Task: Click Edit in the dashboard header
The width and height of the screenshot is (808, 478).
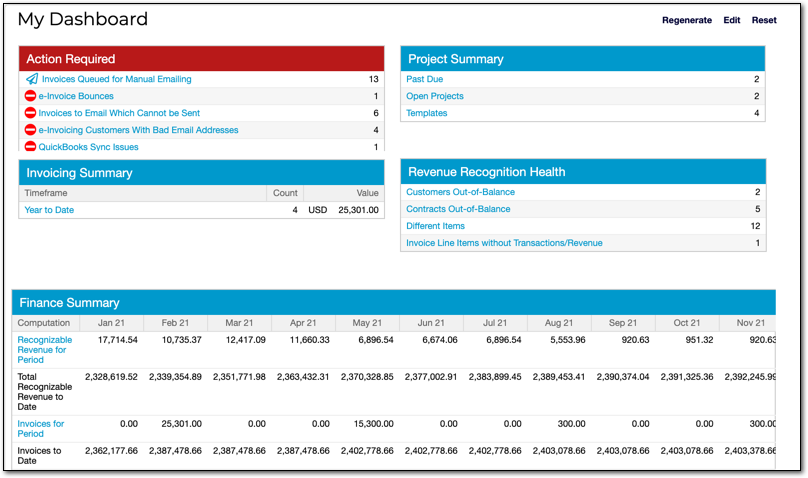Action: tap(732, 20)
